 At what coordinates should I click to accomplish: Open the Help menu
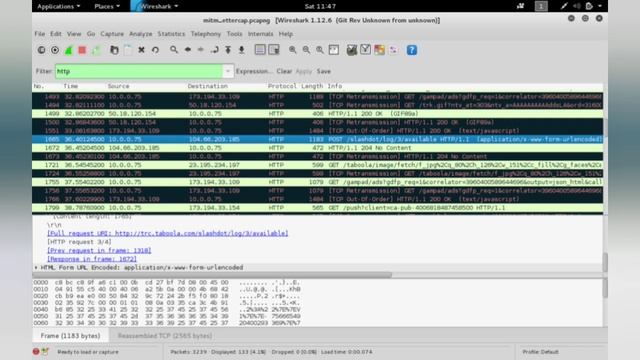pyautogui.click(x=285, y=34)
